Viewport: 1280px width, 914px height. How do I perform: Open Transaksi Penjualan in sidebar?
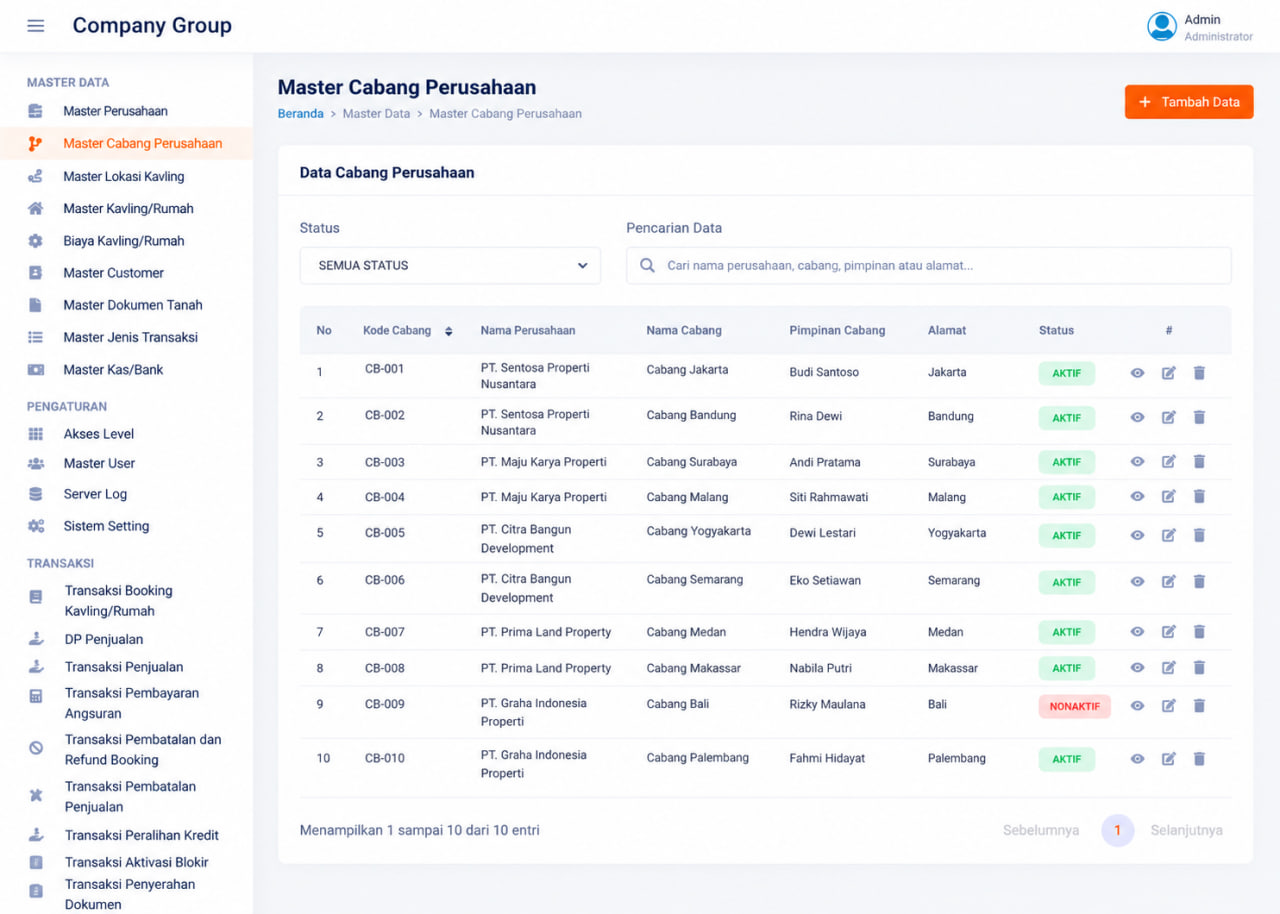pos(124,667)
